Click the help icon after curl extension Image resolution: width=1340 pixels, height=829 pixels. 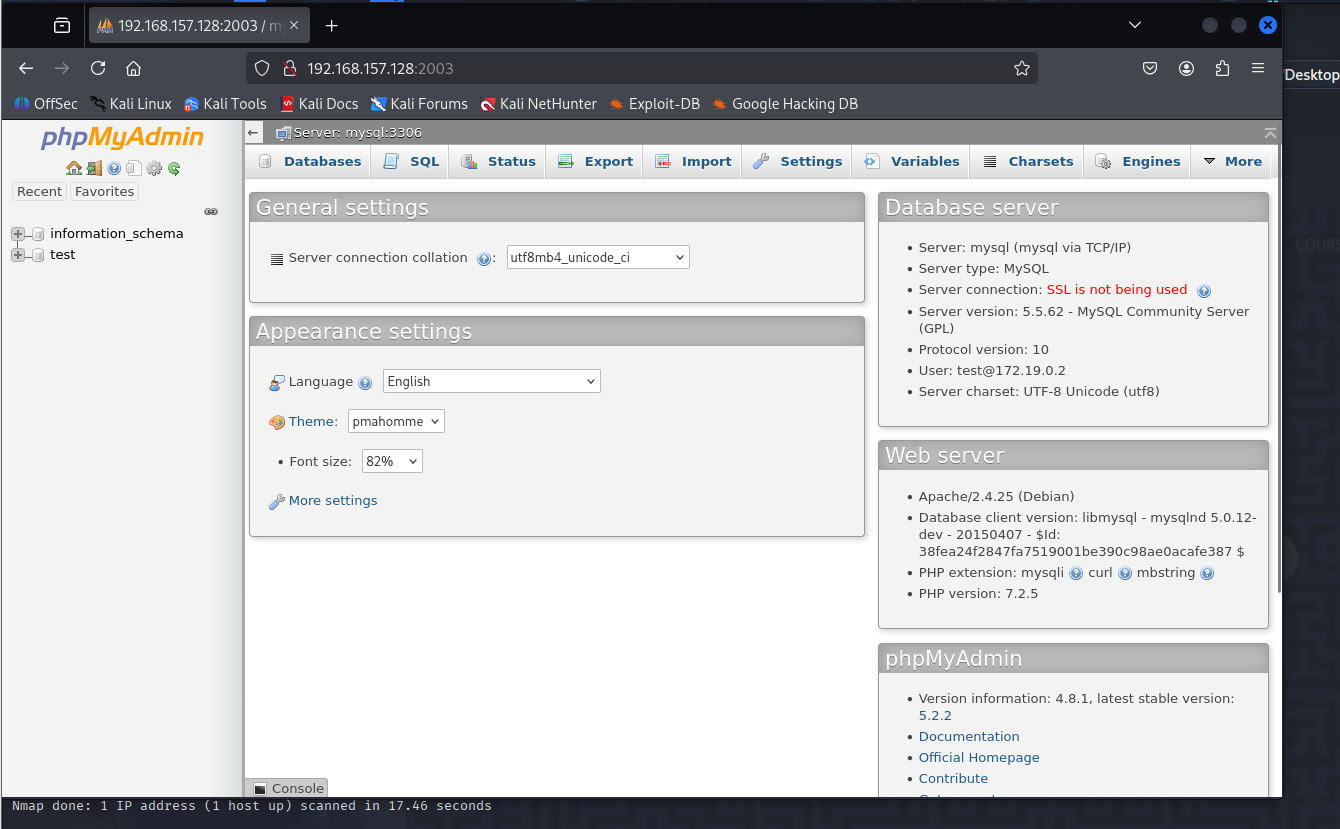point(1125,574)
